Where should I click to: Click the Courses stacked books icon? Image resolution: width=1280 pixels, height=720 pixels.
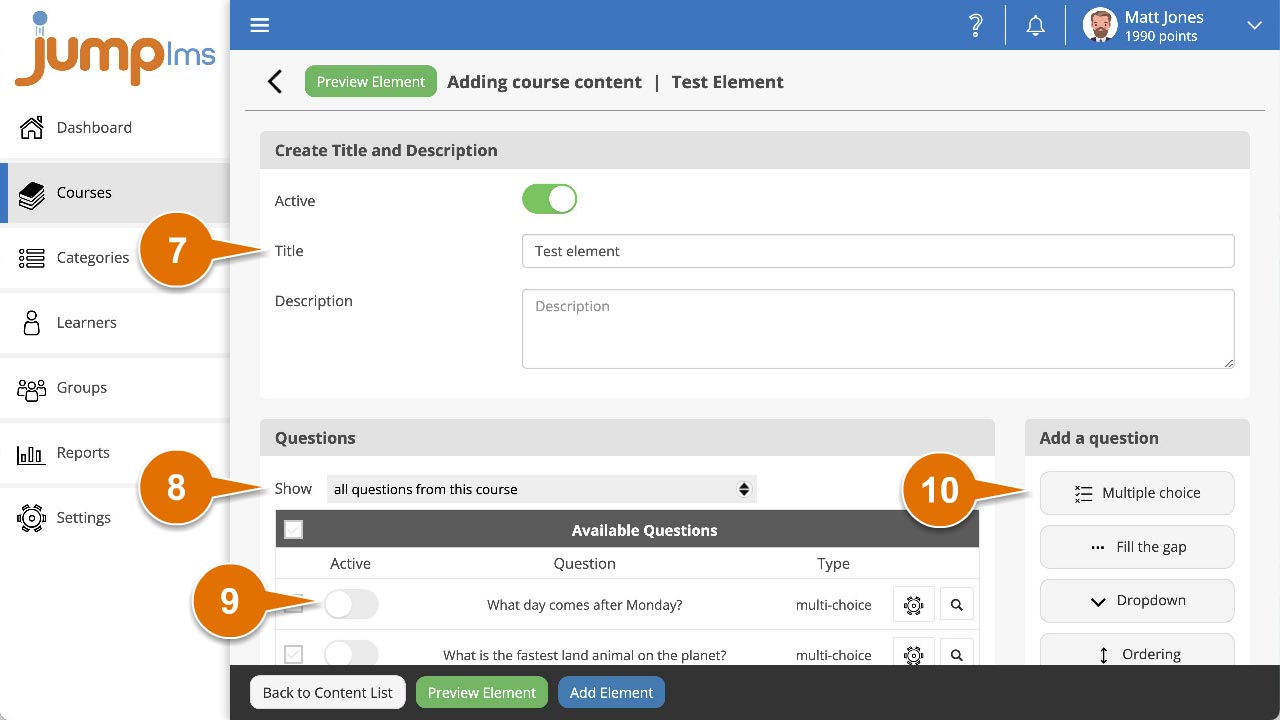point(32,193)
